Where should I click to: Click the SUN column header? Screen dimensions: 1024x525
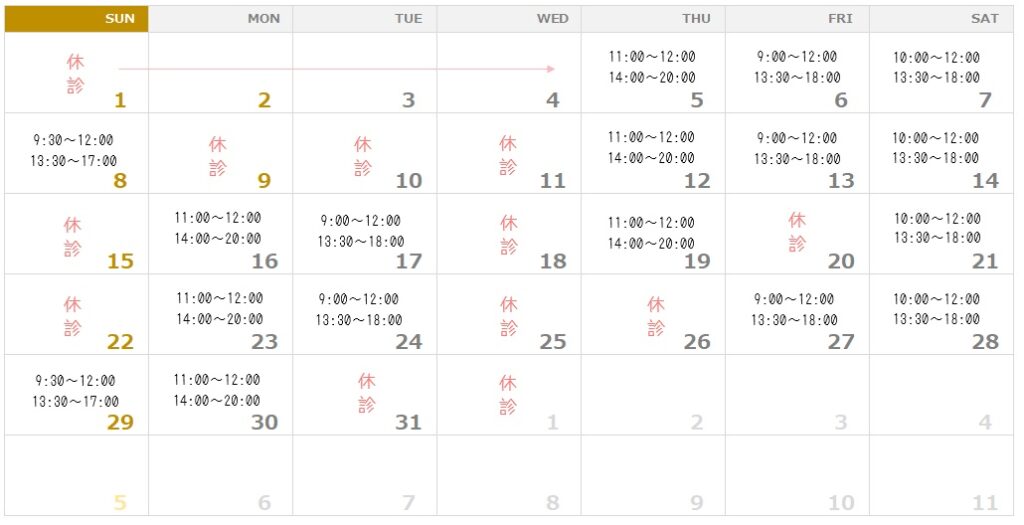pyautogui.click(x=76, y=19)
